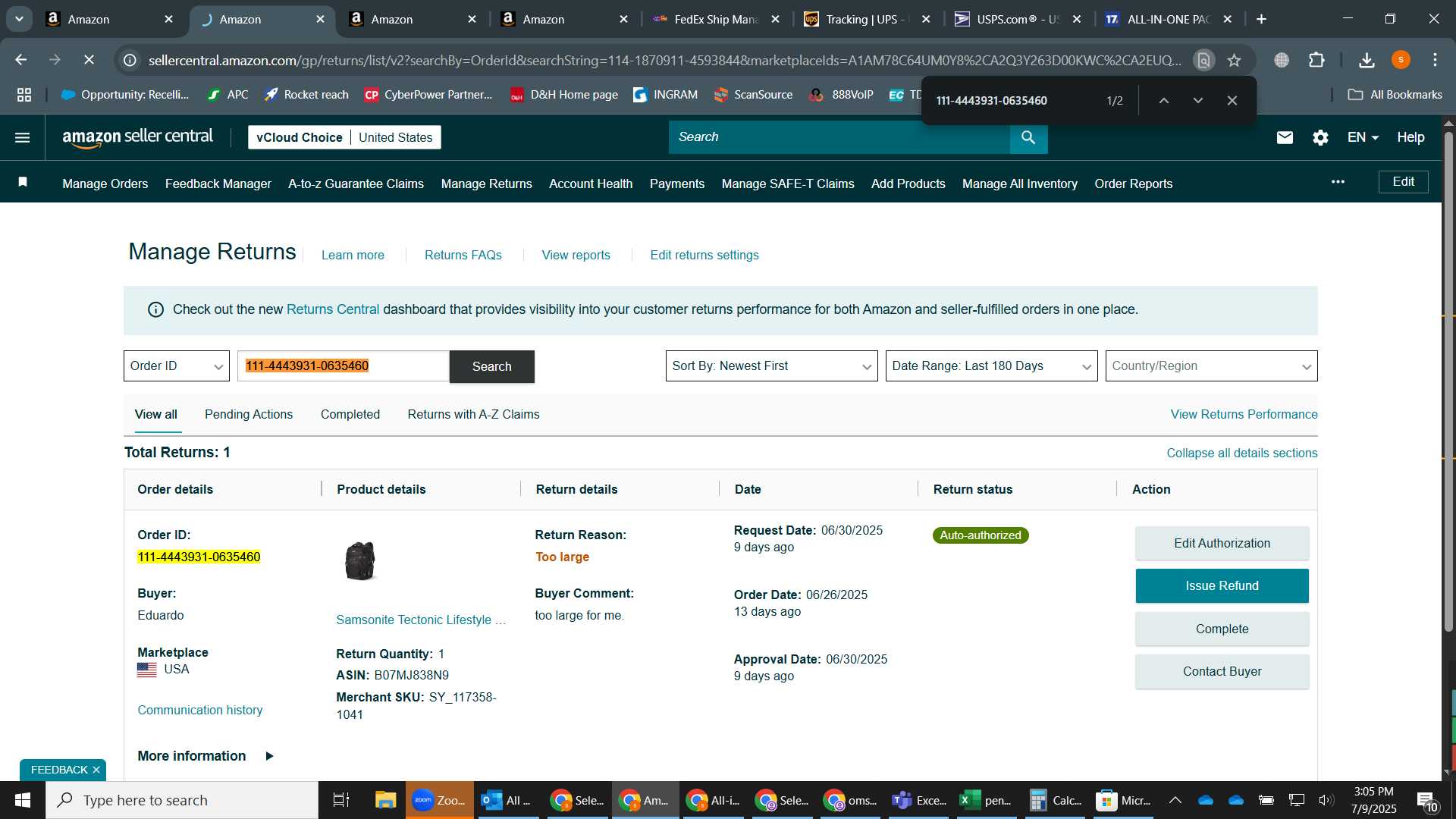
Task: Open Account Health in the nav bar
Action: pyautogui.click(x=591, y=184)
